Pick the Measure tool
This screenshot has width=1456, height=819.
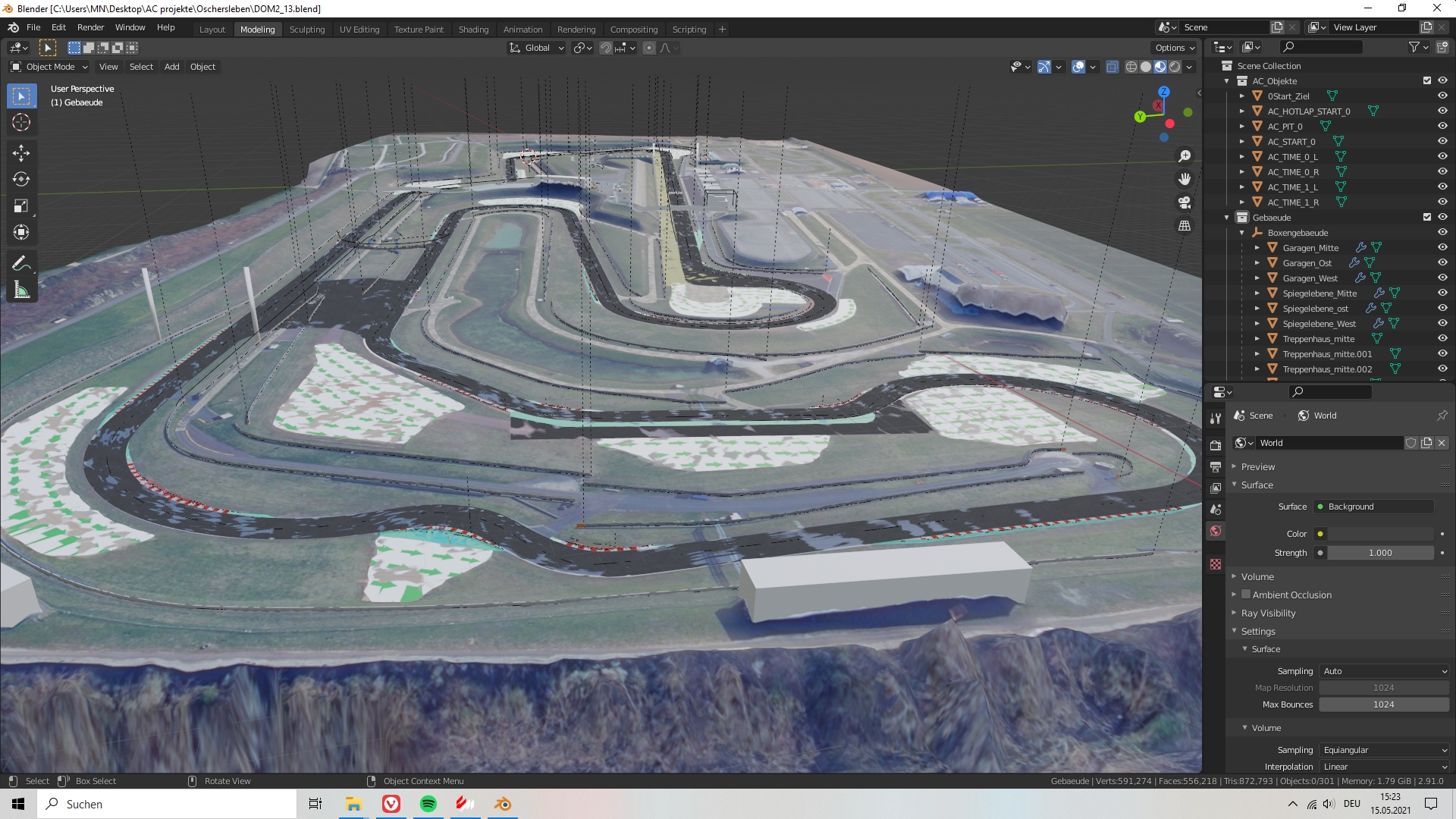[x=21, y=290]
